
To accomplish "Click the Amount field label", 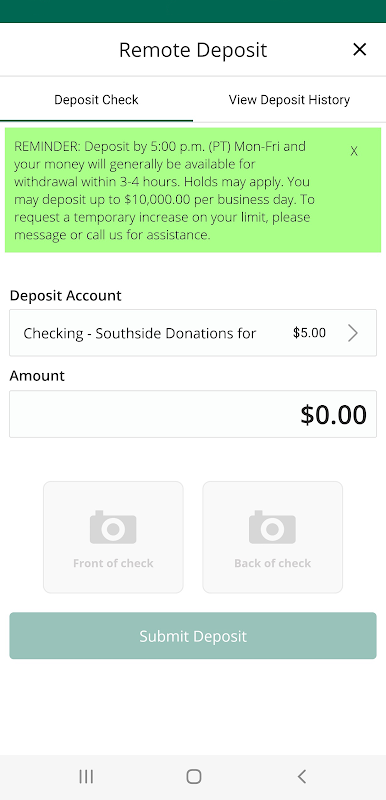I will click(x=37, y=376).
